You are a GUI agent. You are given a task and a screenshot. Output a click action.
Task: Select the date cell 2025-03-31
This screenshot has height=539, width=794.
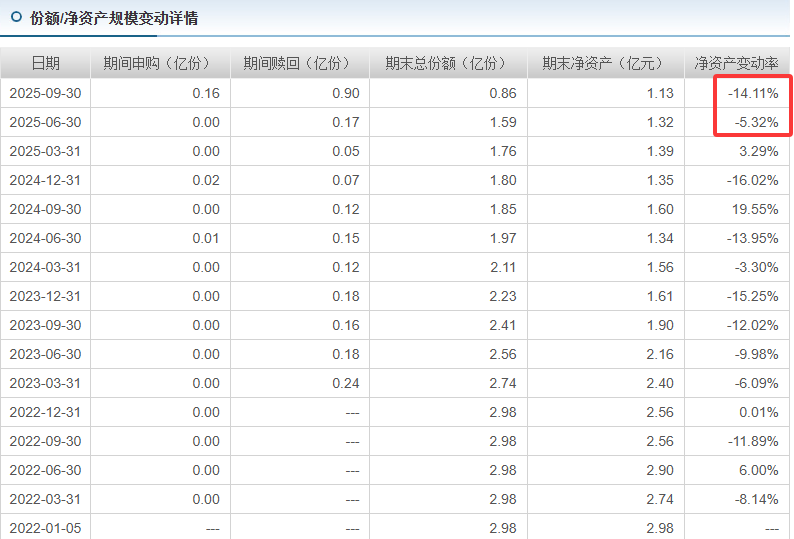(x=45, y=151)
